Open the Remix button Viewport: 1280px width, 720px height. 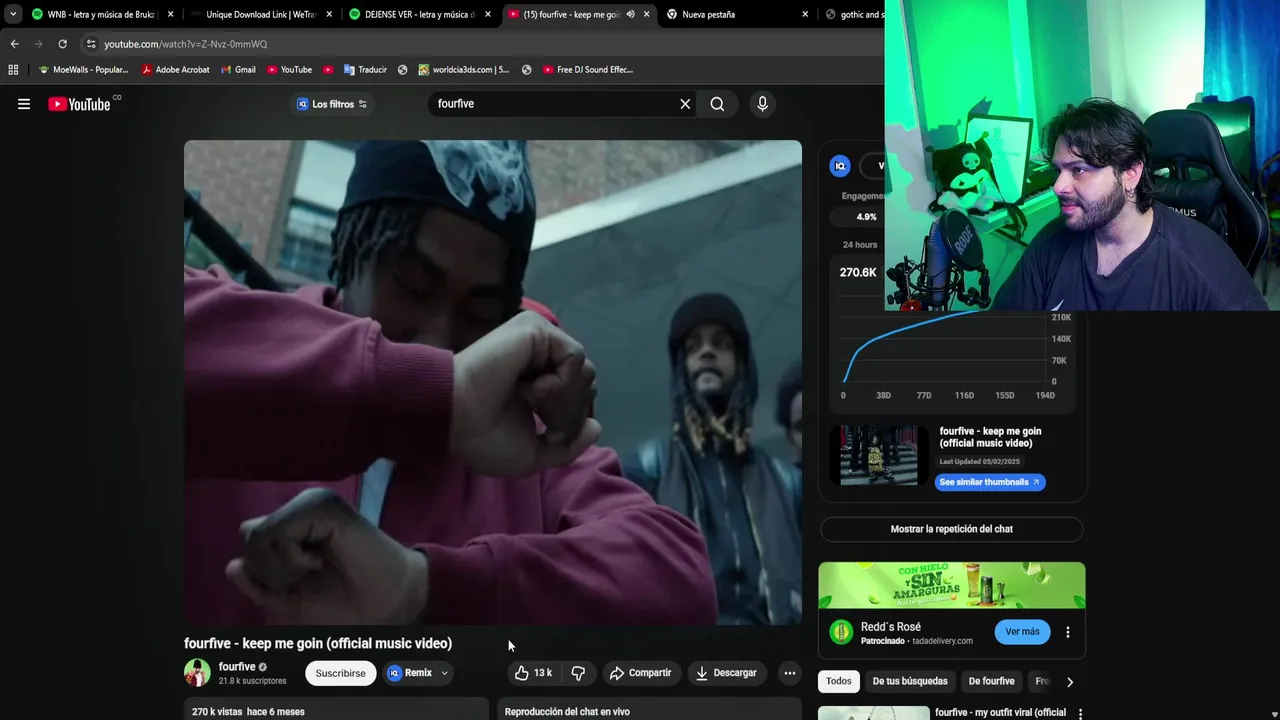coord(410,673)
